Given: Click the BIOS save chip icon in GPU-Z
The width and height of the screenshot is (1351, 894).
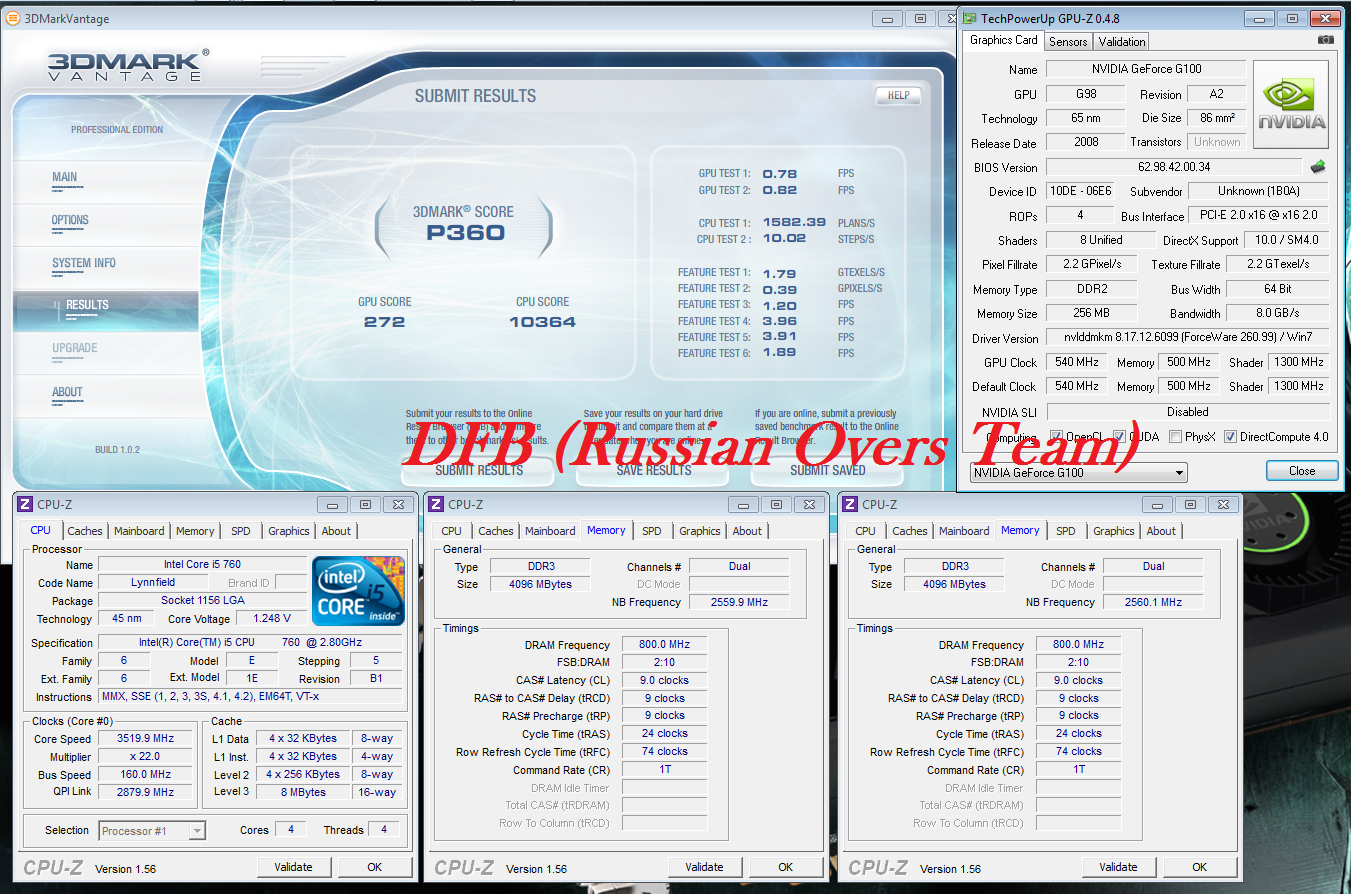Looking at the screenshot, I should [1318, 167].
